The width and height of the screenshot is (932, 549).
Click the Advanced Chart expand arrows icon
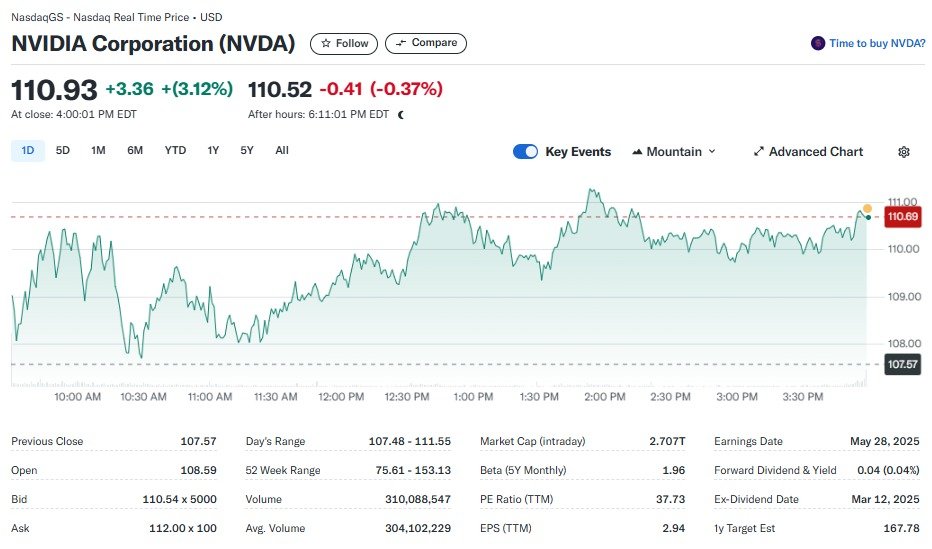click(x=758, y=152)
